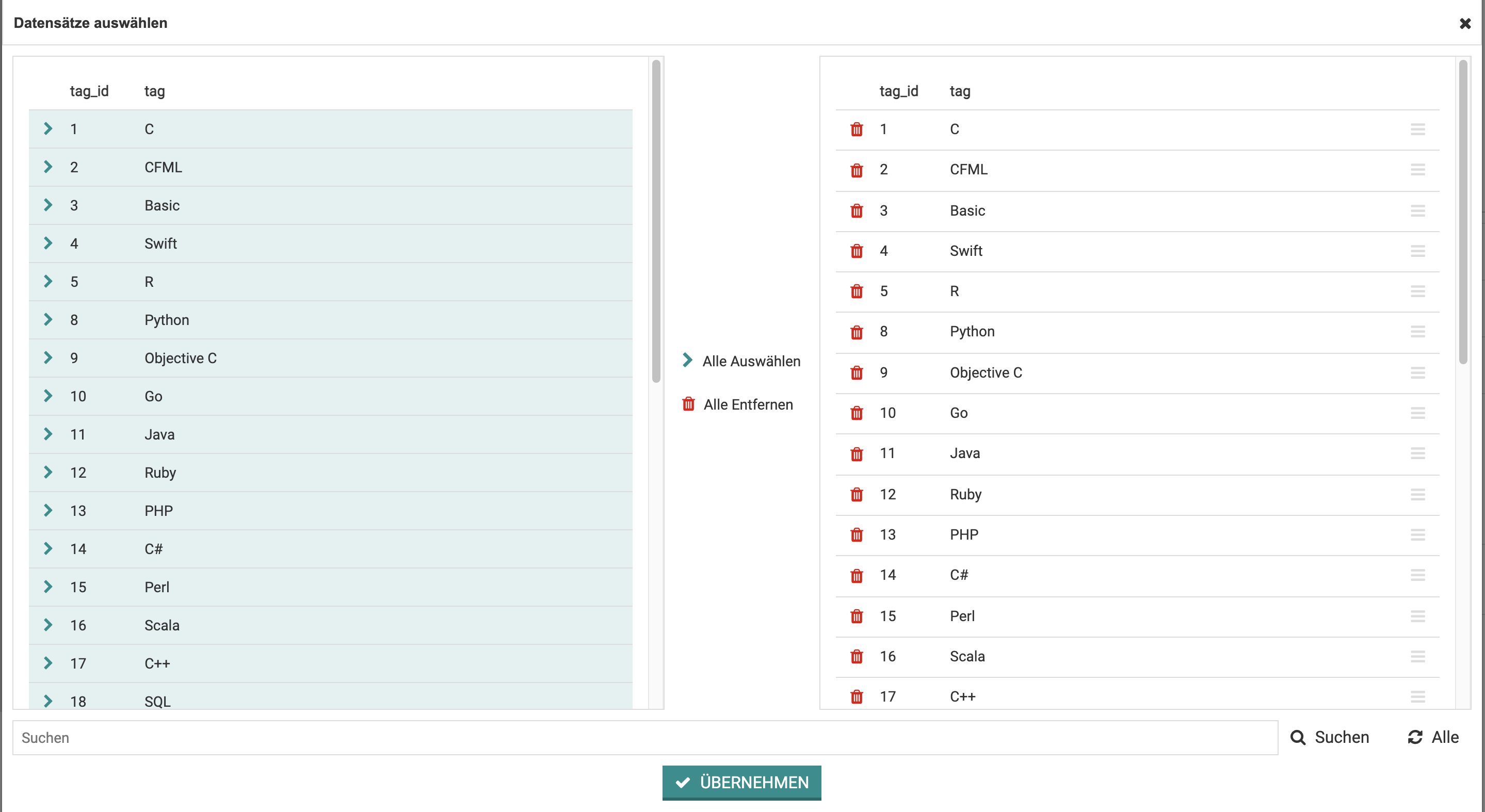Click the Suchen search button

coord(1329,738)
